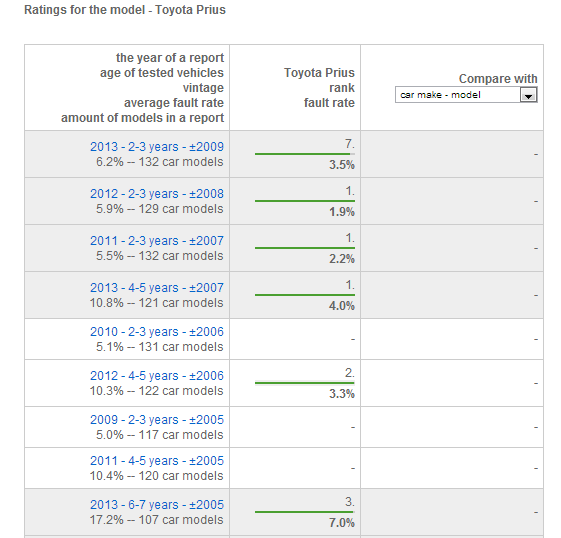This screenshot has height=538, width=561.
Task: Open the 2011 - 4-5 years - ±2005 report
Action: [157, 461]
